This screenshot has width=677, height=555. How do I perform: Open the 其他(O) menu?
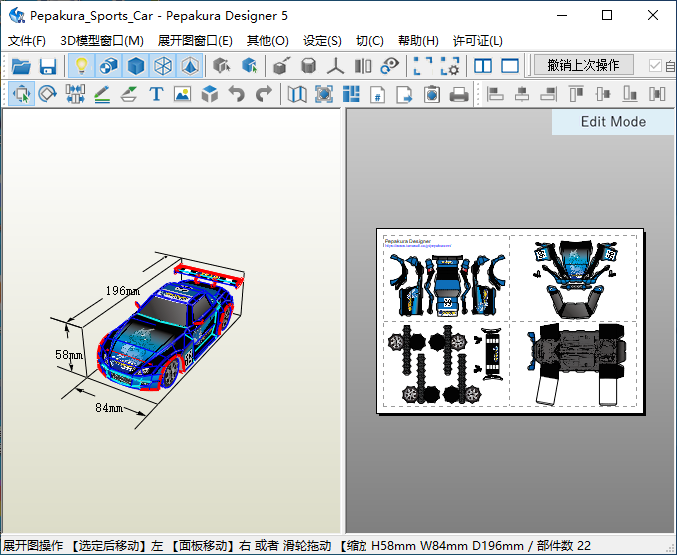pos(268,41)
